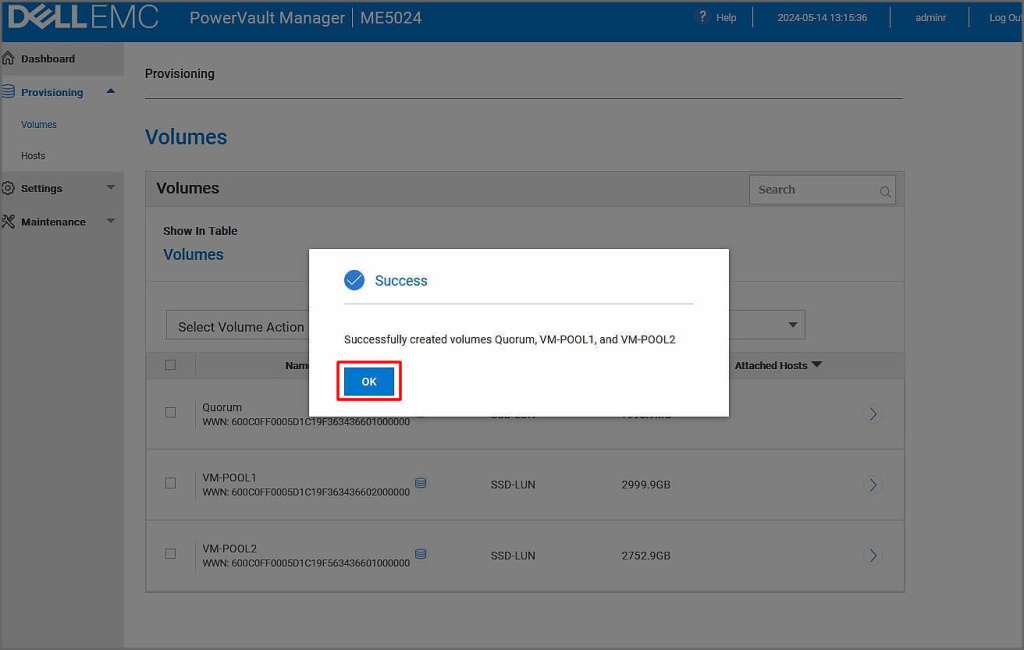Tick the Quorum volume checkbox

pyautogui.click(x=170, y=412)
